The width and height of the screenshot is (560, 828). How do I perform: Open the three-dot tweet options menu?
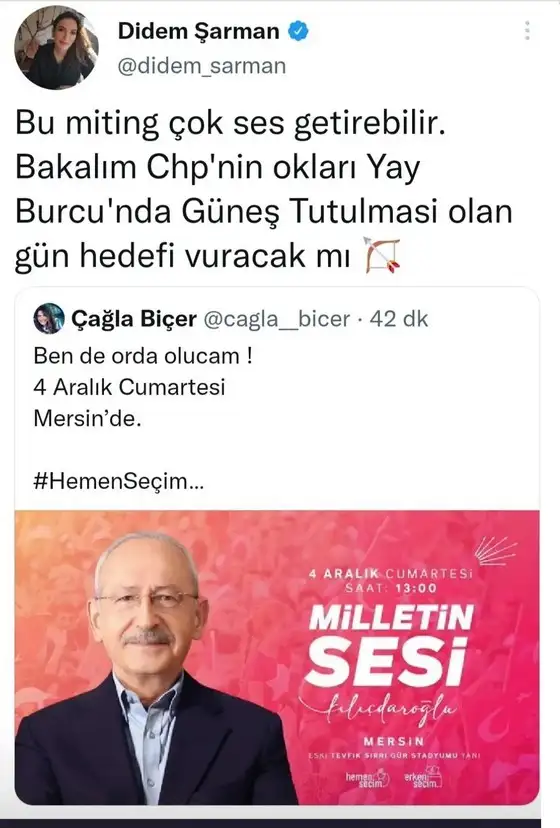[x=527, y=31]
